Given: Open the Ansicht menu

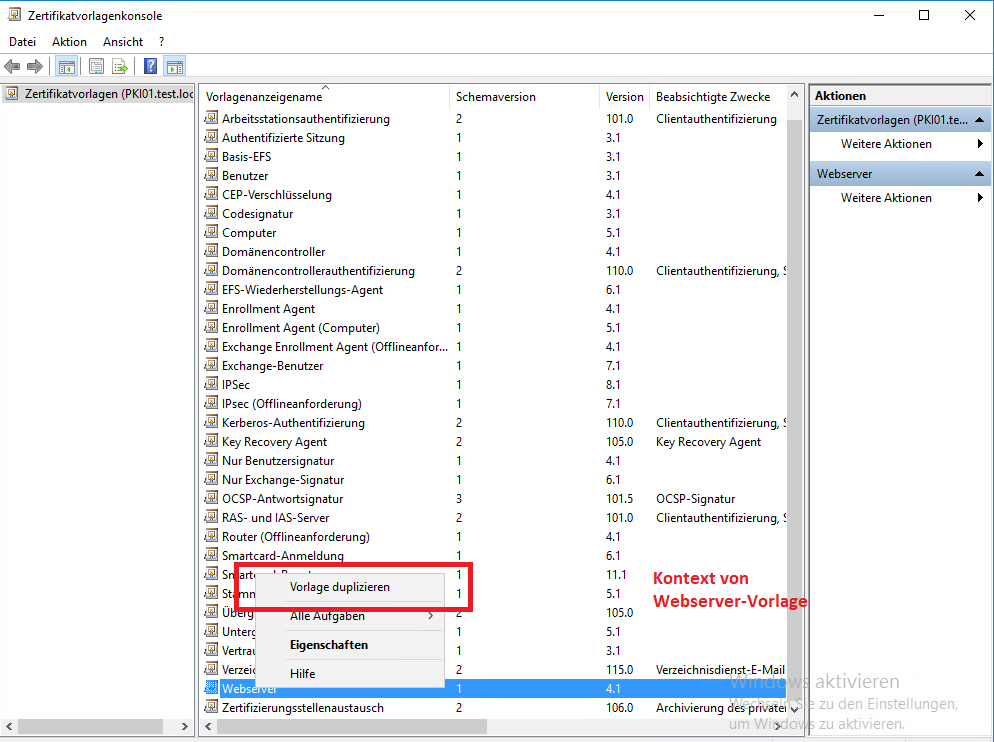Looking at the screenshot, I should [x=123, y=42].
